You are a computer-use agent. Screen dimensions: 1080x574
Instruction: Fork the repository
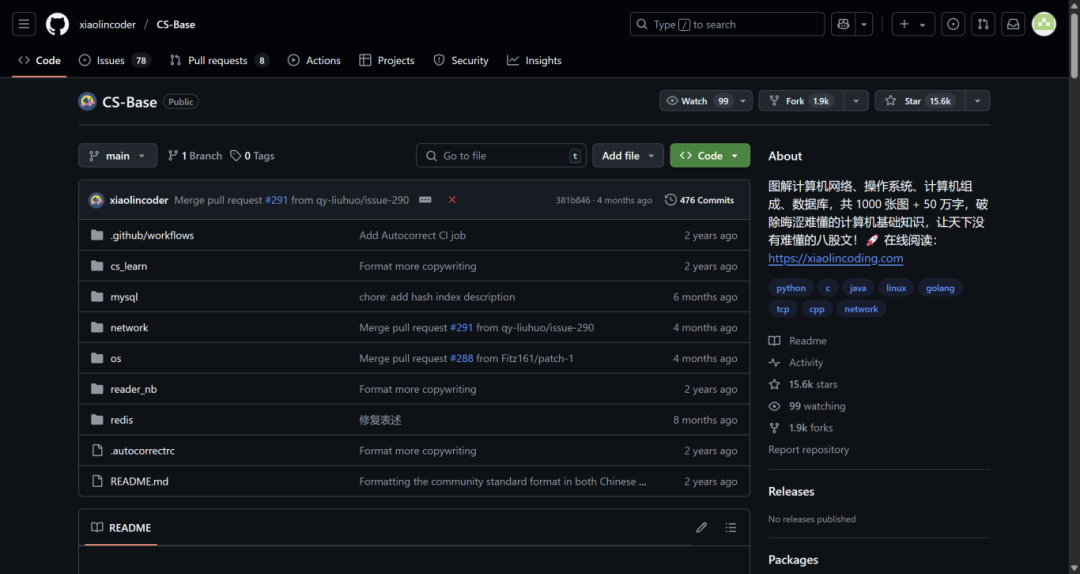[801, 101]
